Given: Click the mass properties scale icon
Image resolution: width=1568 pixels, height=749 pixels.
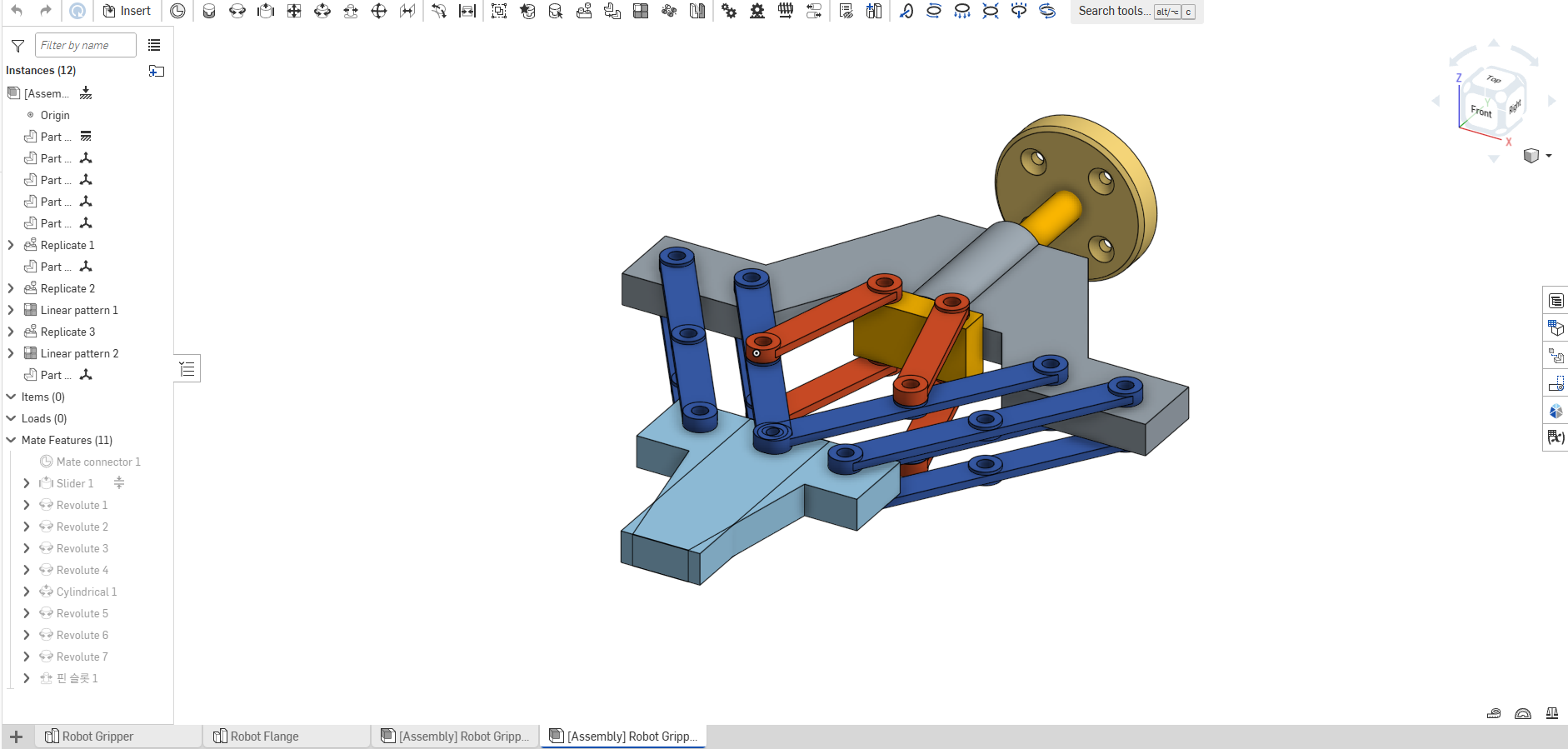Looking at the screenshot, I should tap(1552, 713).
